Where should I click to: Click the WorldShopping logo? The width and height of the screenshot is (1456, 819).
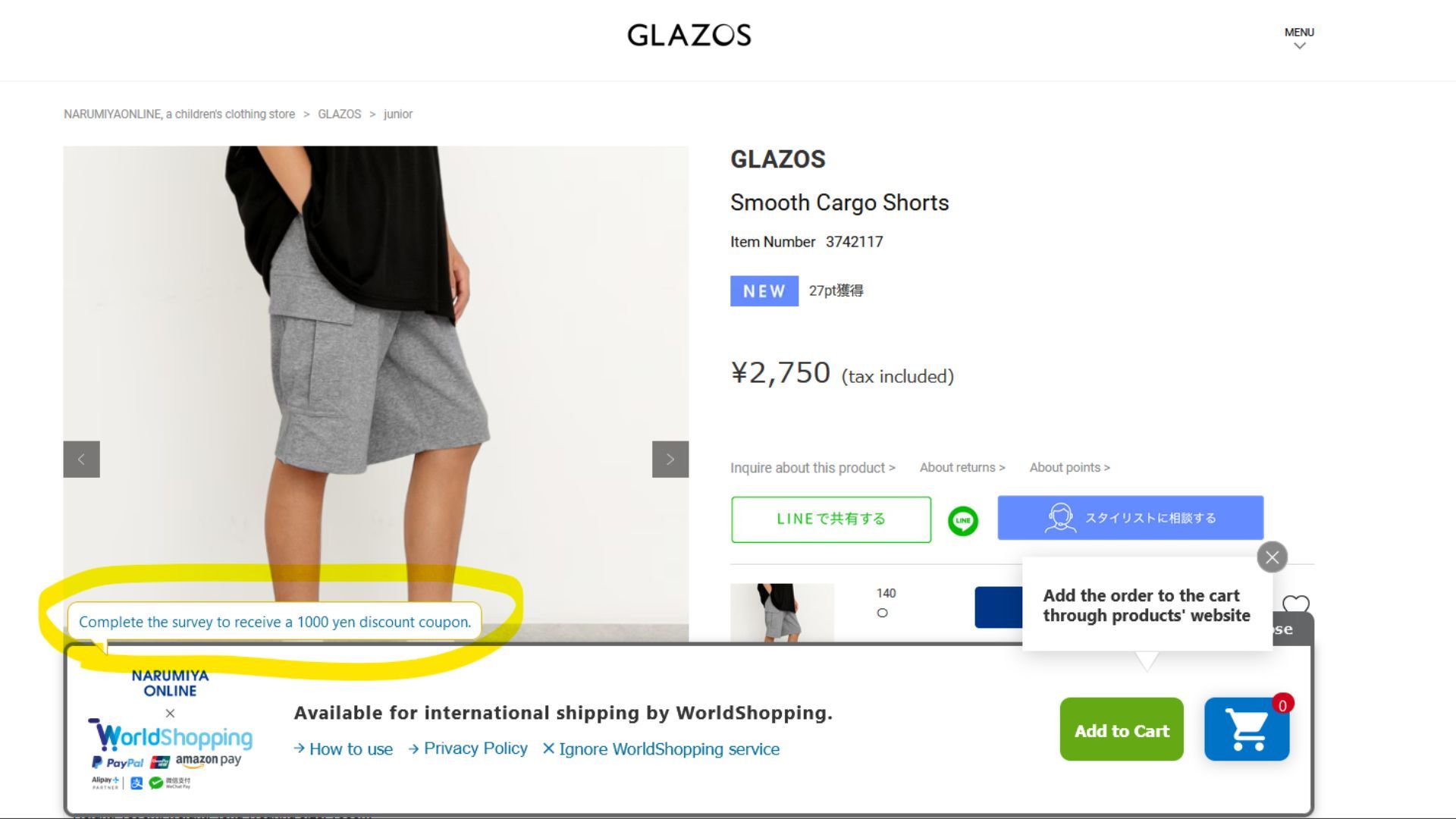174,736
